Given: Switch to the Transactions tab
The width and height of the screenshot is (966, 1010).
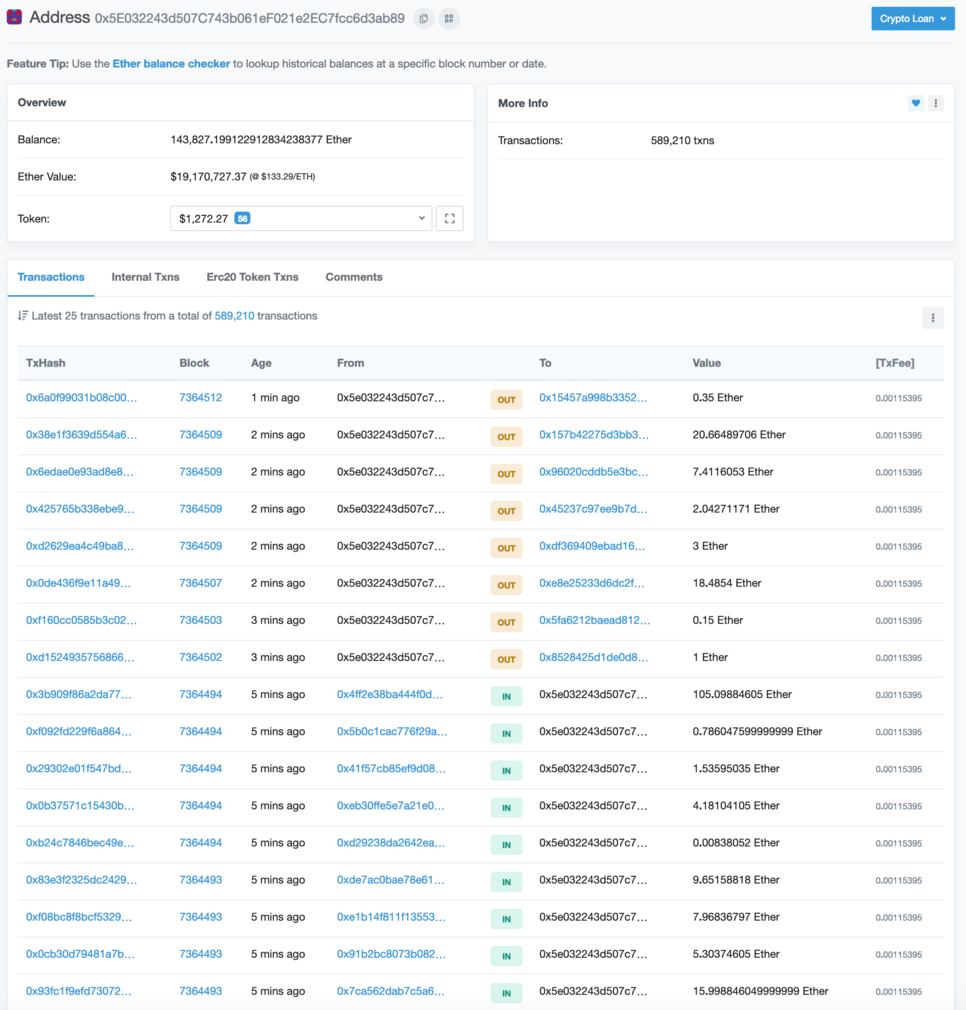Looking at the screenshot, I should point(51,277).
